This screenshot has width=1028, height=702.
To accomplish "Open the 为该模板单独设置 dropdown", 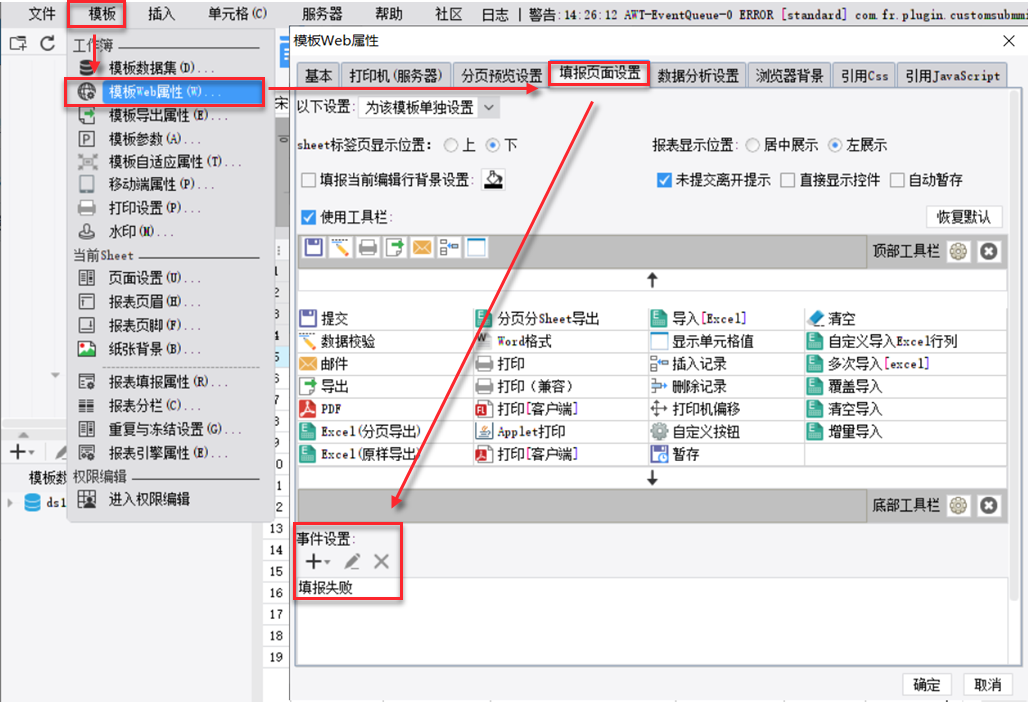I will coord(429,107).
